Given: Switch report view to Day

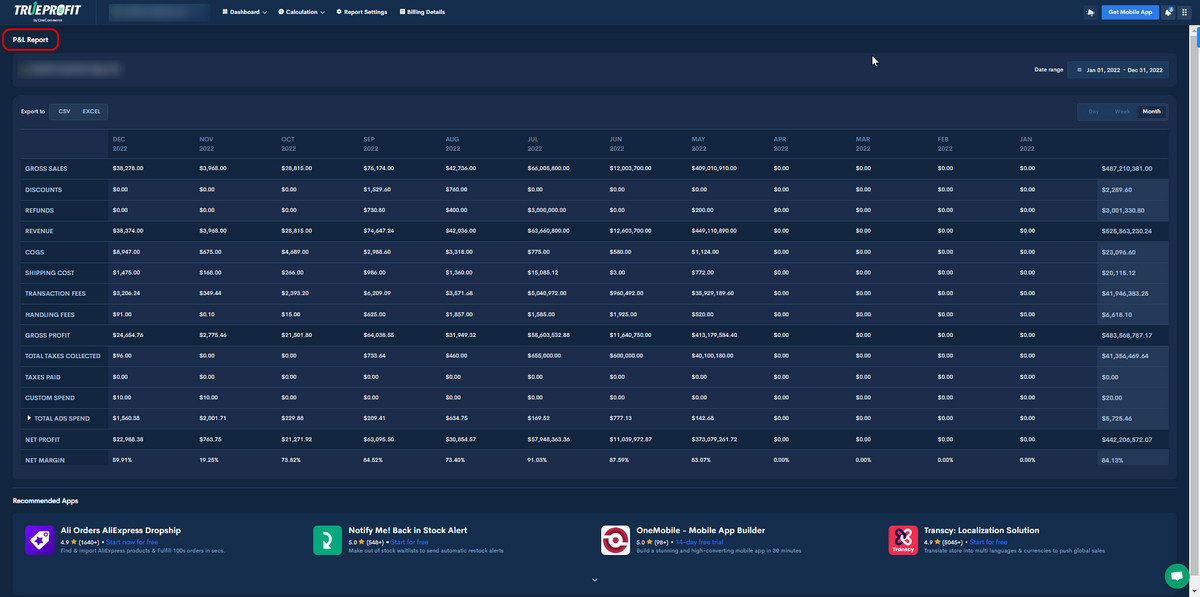Looking at the screenshot, I should (x=1093, y=112).
